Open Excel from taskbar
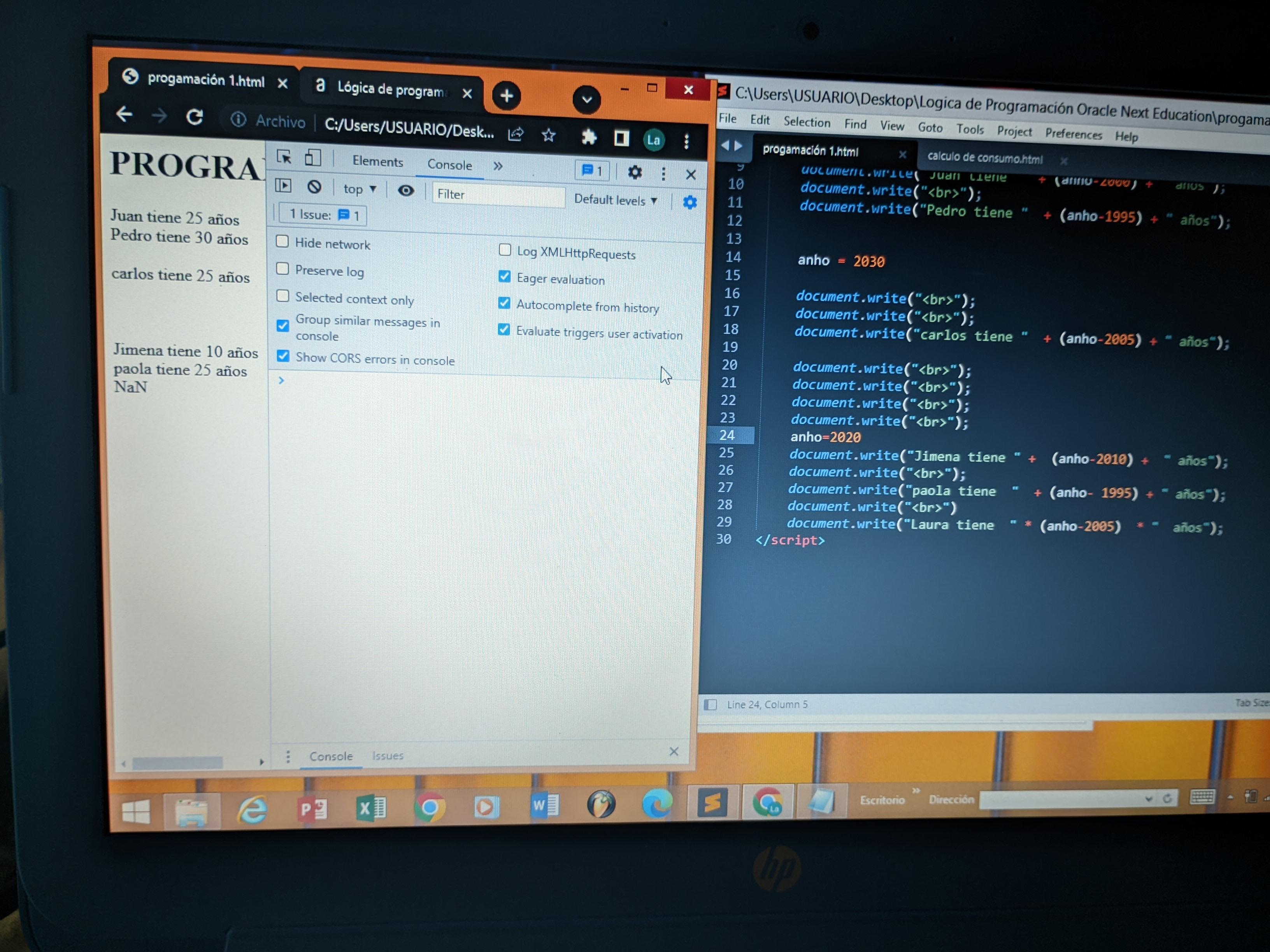This screenshot has height=952, width=1270. [371, 808]
